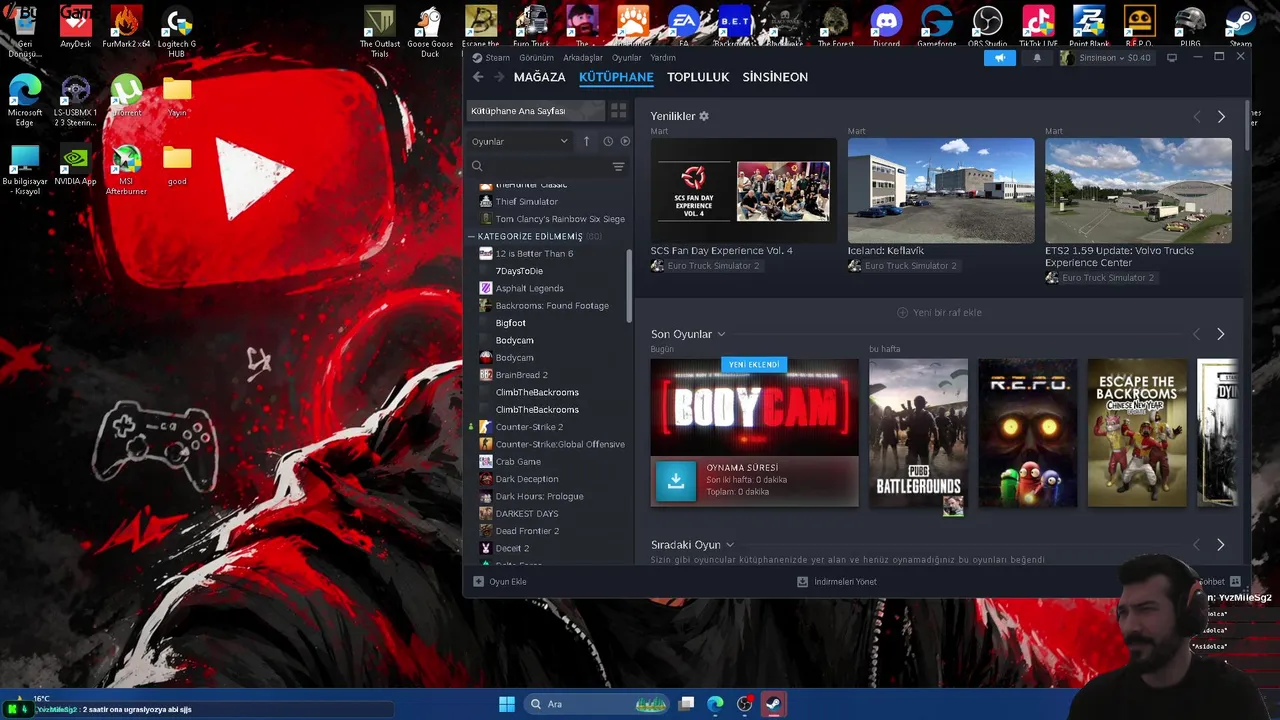Viewport: 1280px width, 720px height.
Task: Open the Görünüm menu
Action: (536, 58)
